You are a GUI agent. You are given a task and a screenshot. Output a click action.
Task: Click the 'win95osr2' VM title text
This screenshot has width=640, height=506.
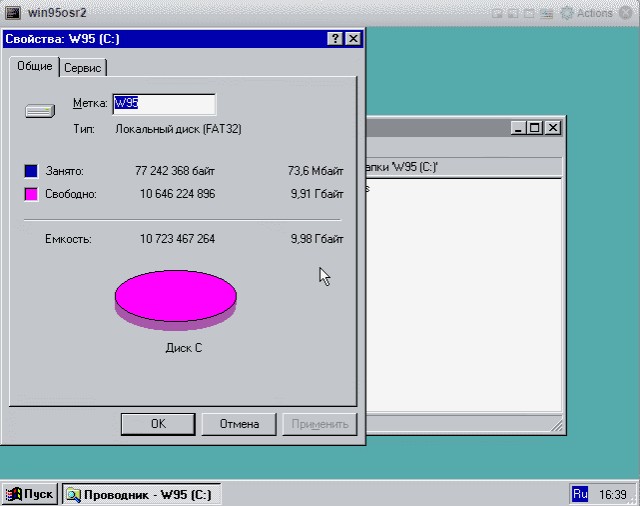click(x=57, y=13)
